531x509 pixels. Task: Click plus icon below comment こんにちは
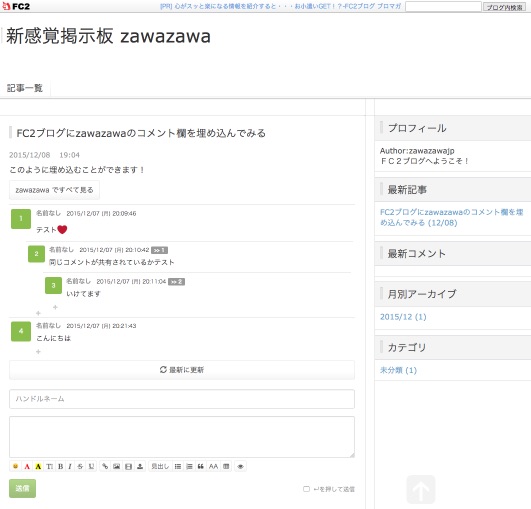tap(38, 352)
